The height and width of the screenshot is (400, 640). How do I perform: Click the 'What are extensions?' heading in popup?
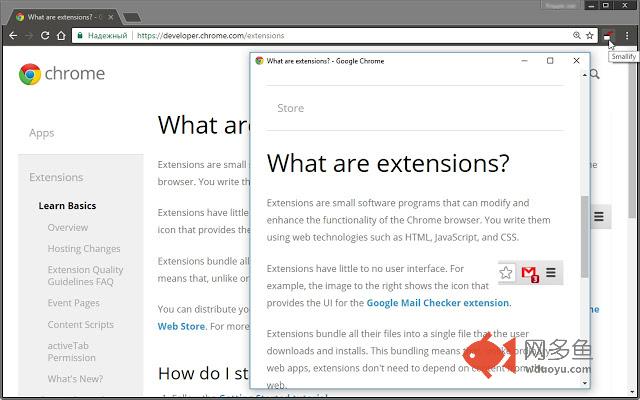coord(388,163)
